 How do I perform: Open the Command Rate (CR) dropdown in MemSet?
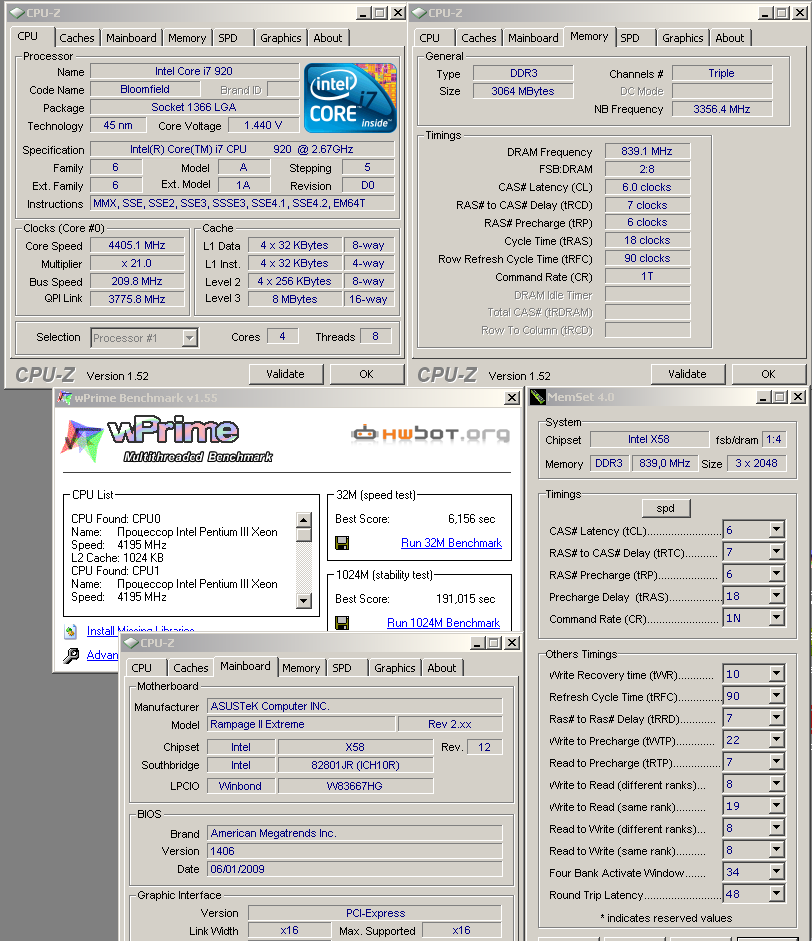click(777, 618)
